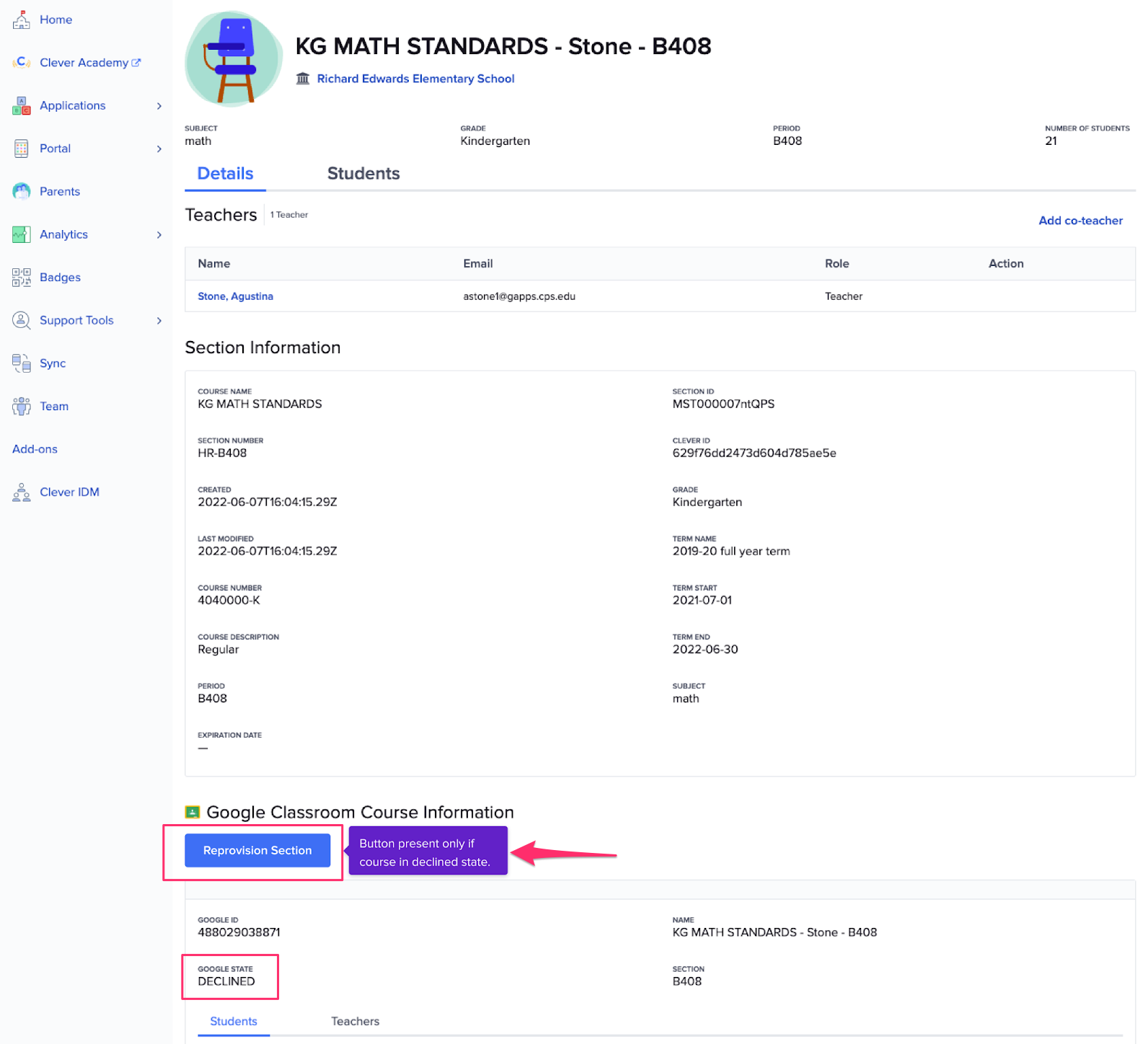Image resolution: width=1148 pixels, height=1044 pixels.
Task: Click the Reprovision Section button
Action: (257, 851)
